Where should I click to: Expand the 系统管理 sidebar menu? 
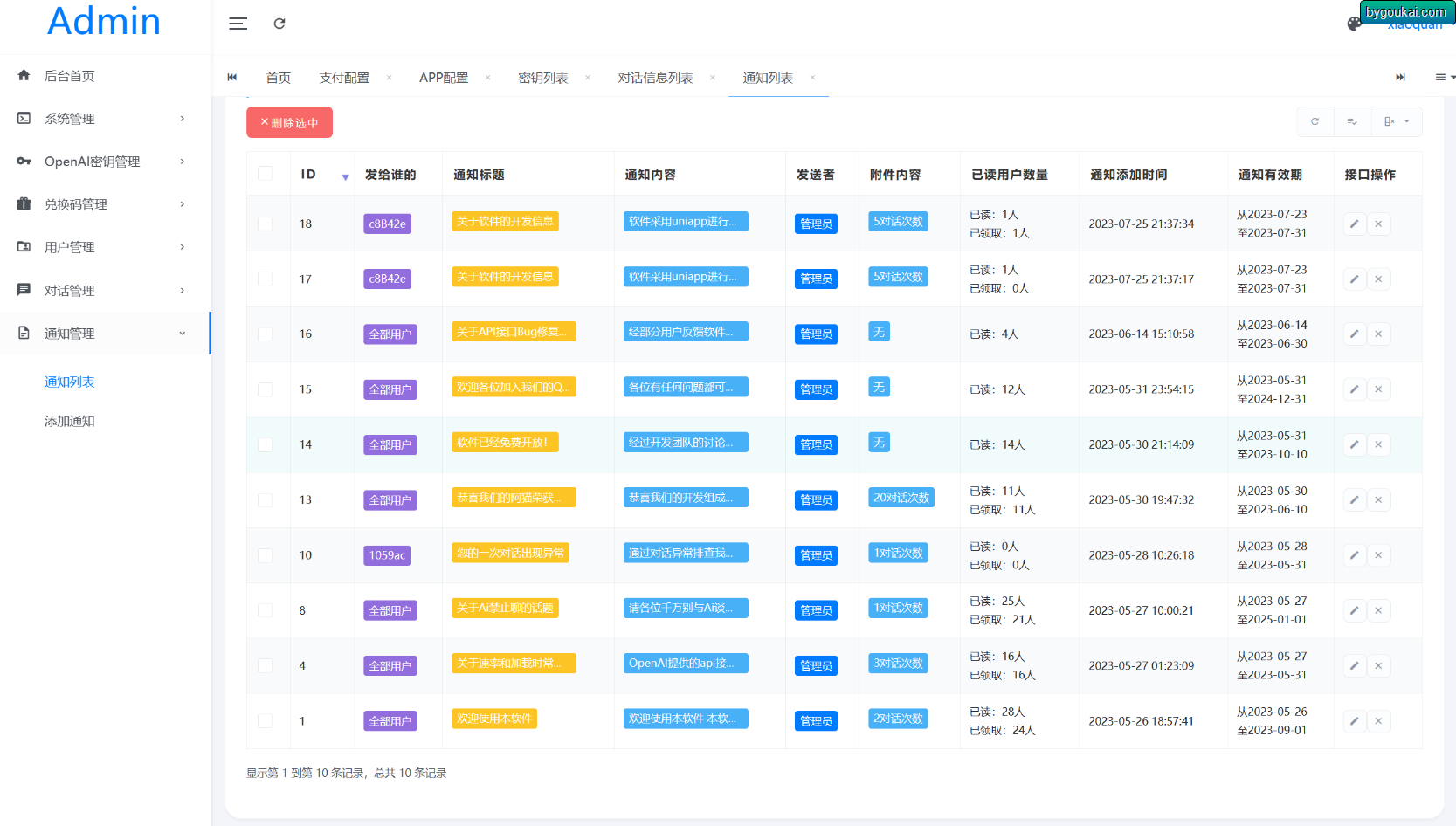[x=105, y=119]
